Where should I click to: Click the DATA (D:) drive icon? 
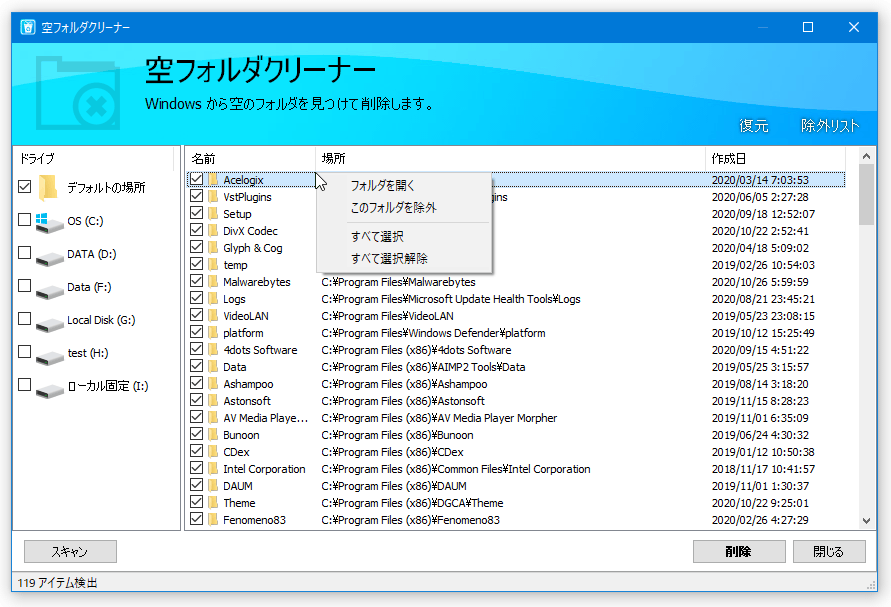49,258
